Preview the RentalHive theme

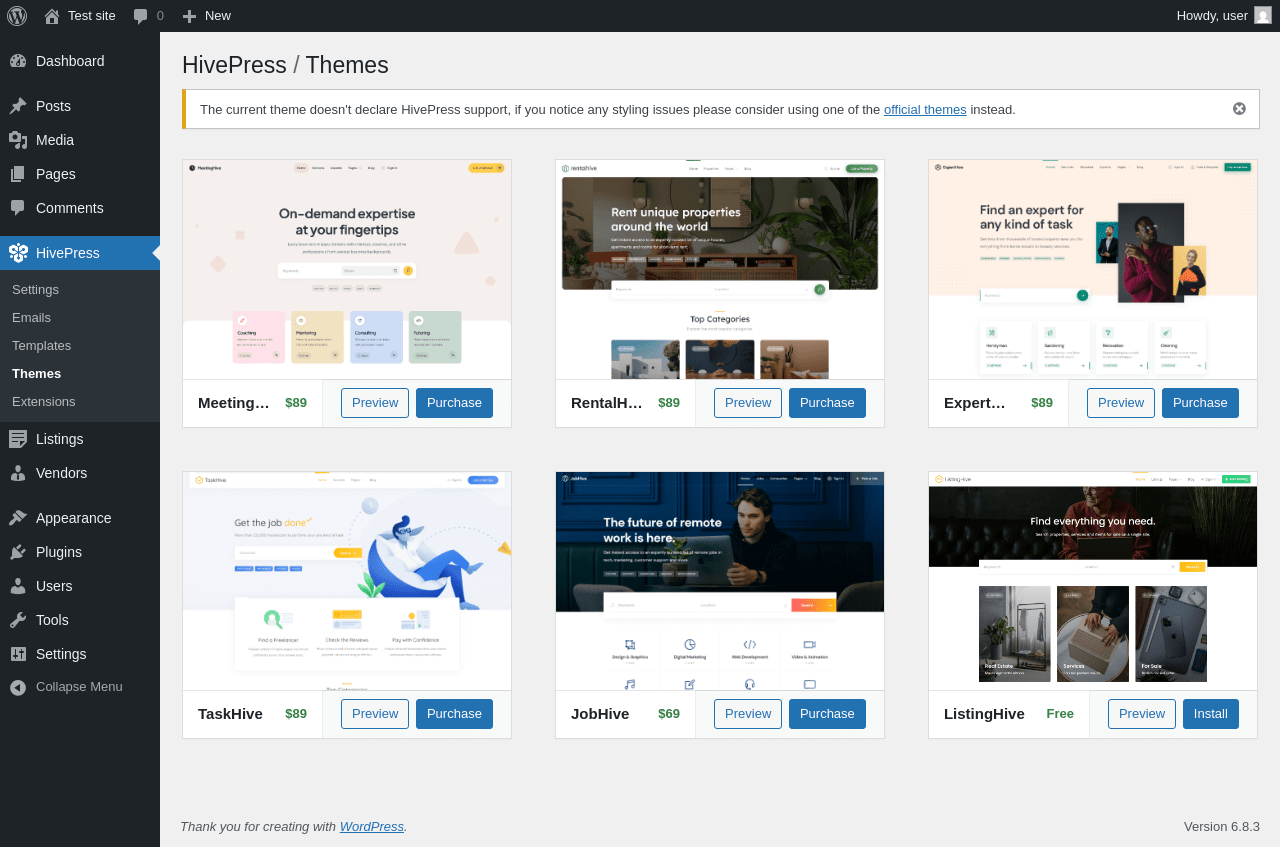748,403
